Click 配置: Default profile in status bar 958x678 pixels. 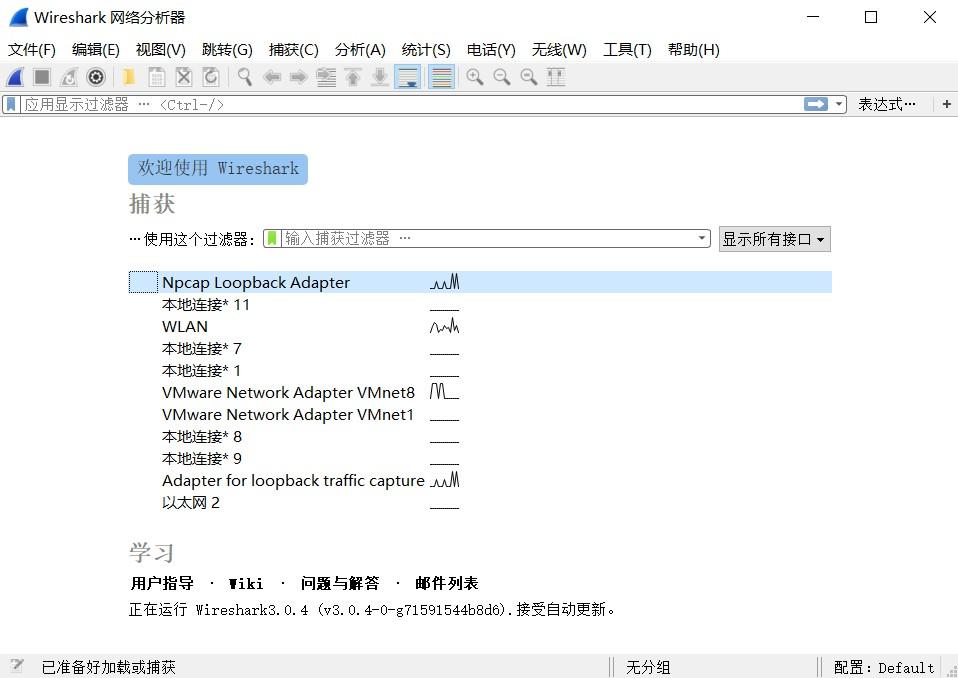coord(884,668)
